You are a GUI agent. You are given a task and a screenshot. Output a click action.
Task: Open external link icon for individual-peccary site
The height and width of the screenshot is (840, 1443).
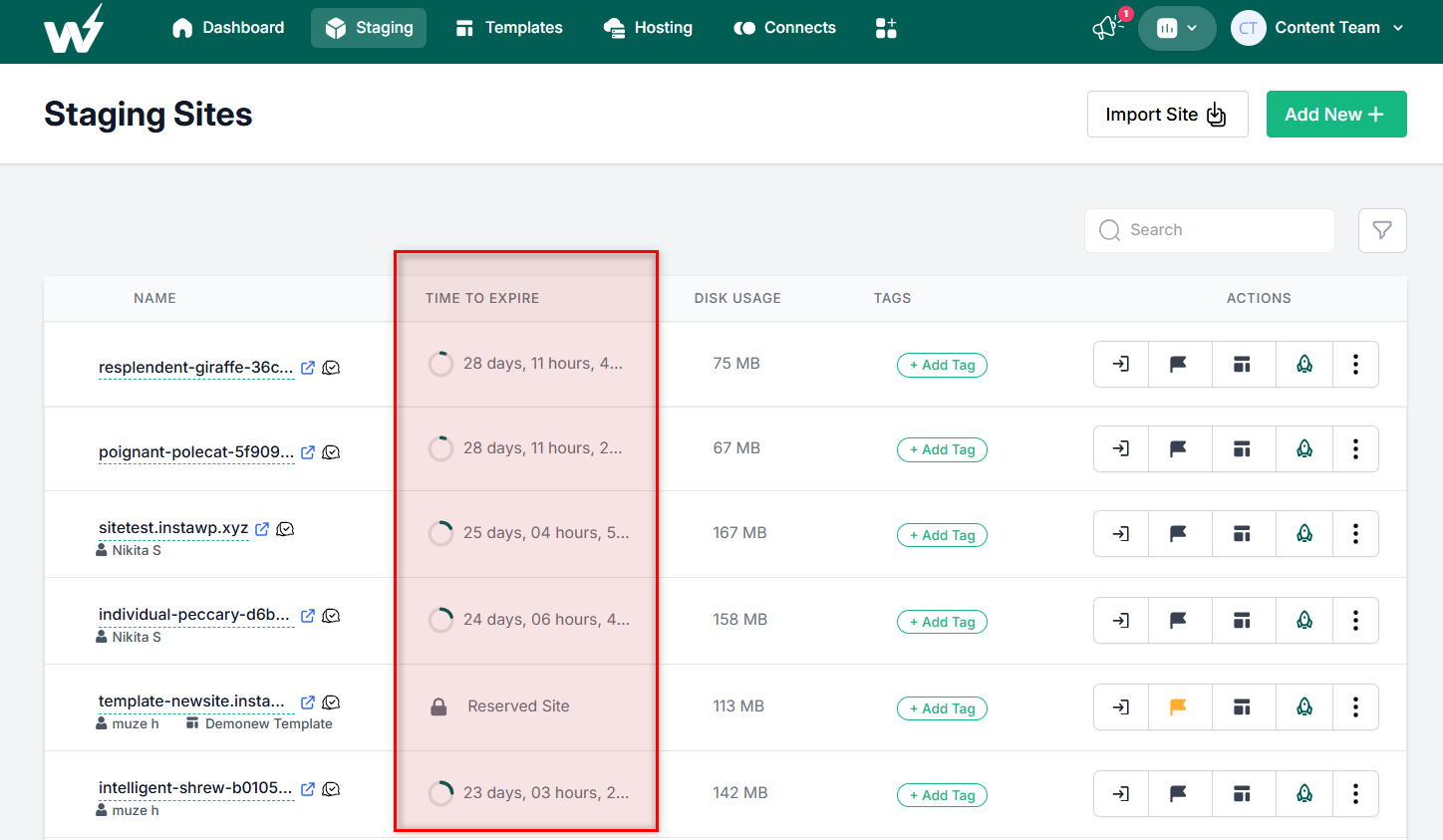[x=308, y=616]
